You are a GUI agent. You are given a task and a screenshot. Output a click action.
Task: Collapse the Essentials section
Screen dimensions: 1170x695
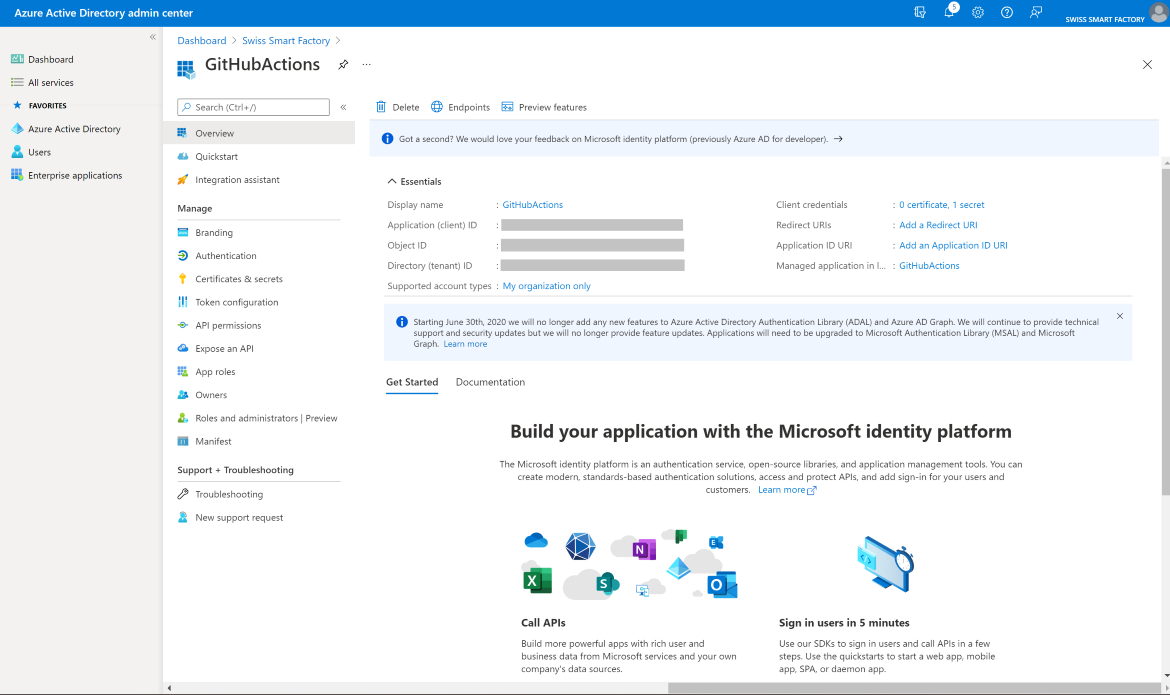click(x=392, y=181)
